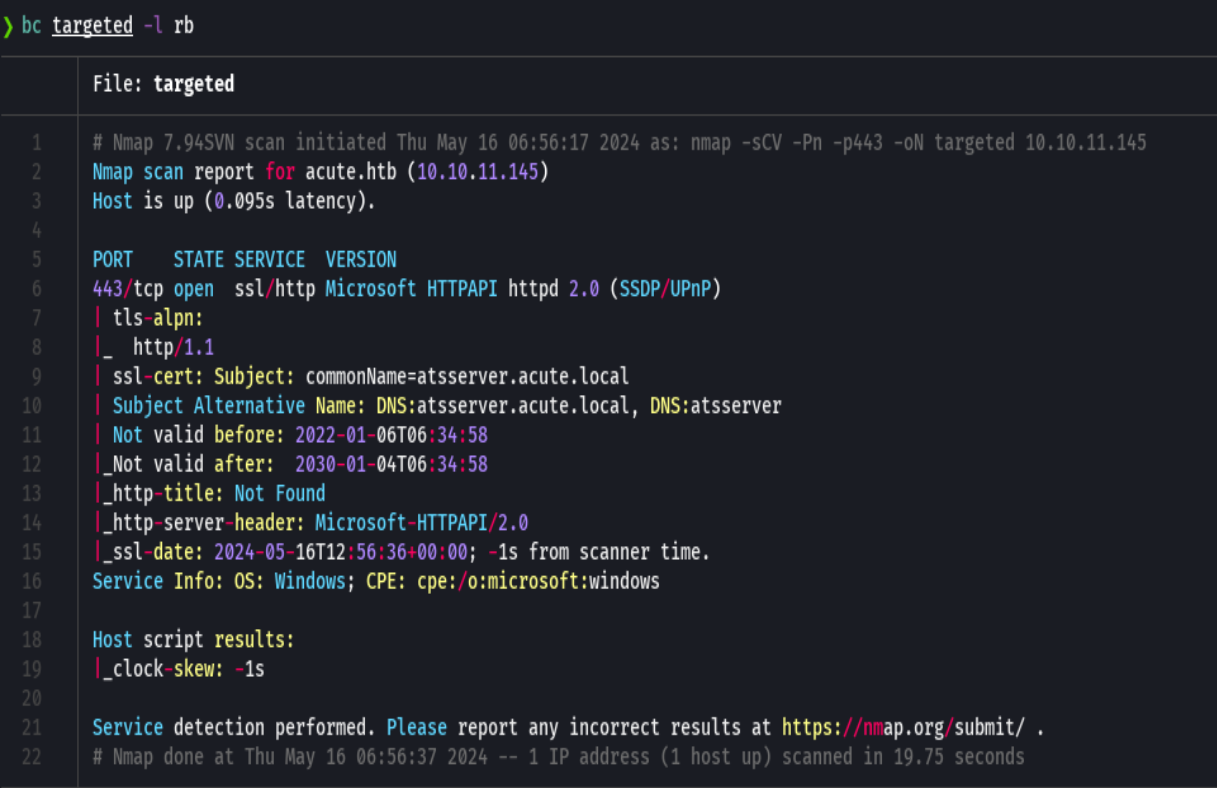Click the filename targeted in the command
The width and height of the screenshot is (1217, 788).
pos(92,25)
